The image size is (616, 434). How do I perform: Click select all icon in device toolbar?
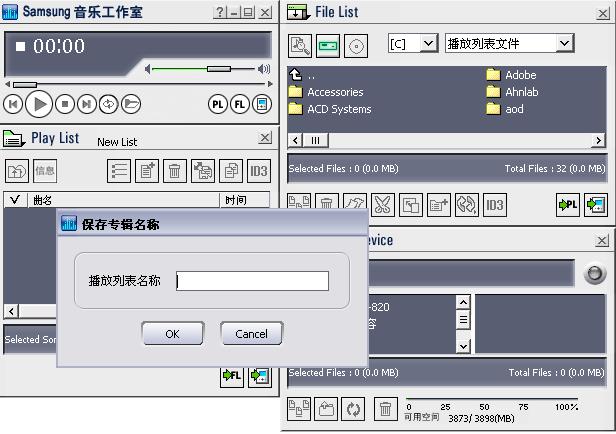(299, 409)
